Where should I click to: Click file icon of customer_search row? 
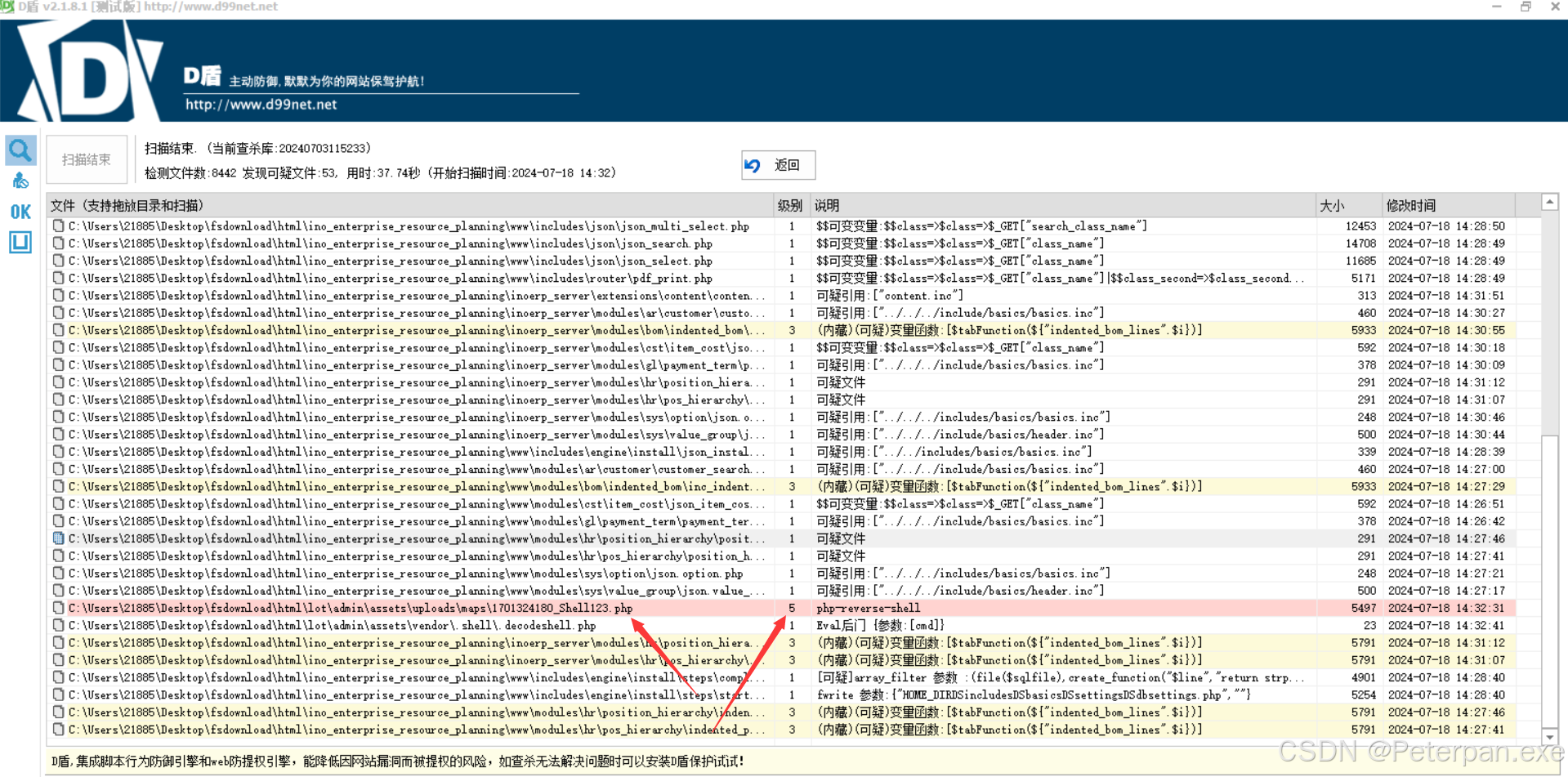point(58,469)
